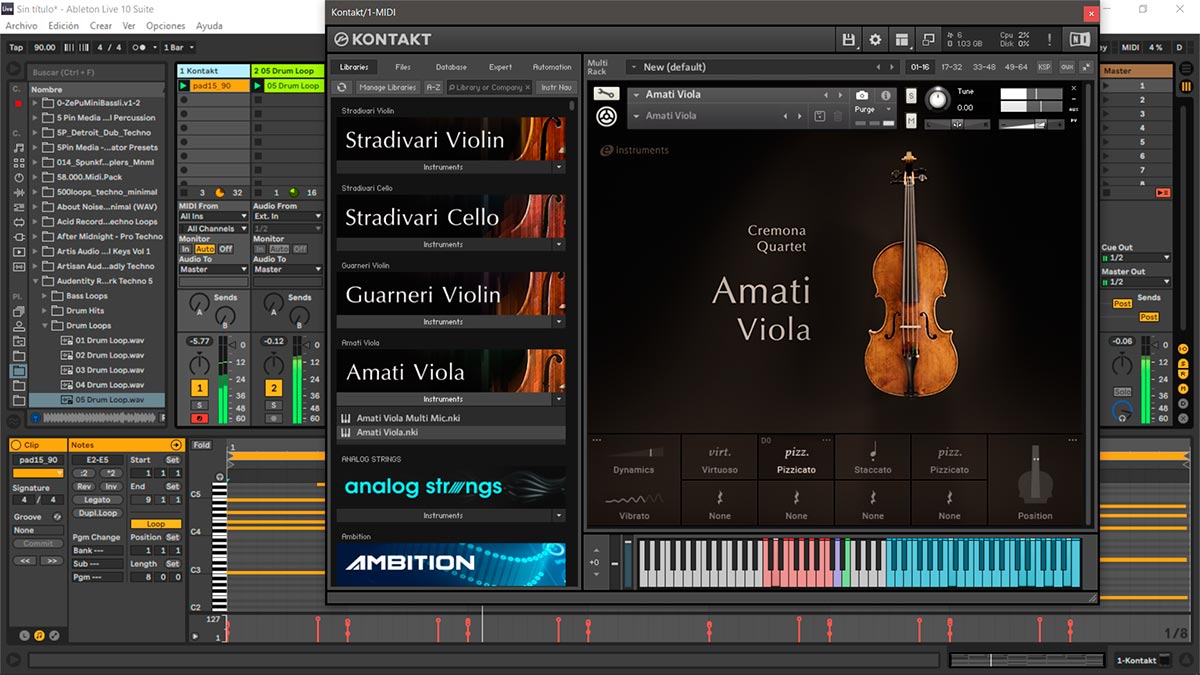
Task: Set track 1 Monitor to Off
Action: click(226, 249)
